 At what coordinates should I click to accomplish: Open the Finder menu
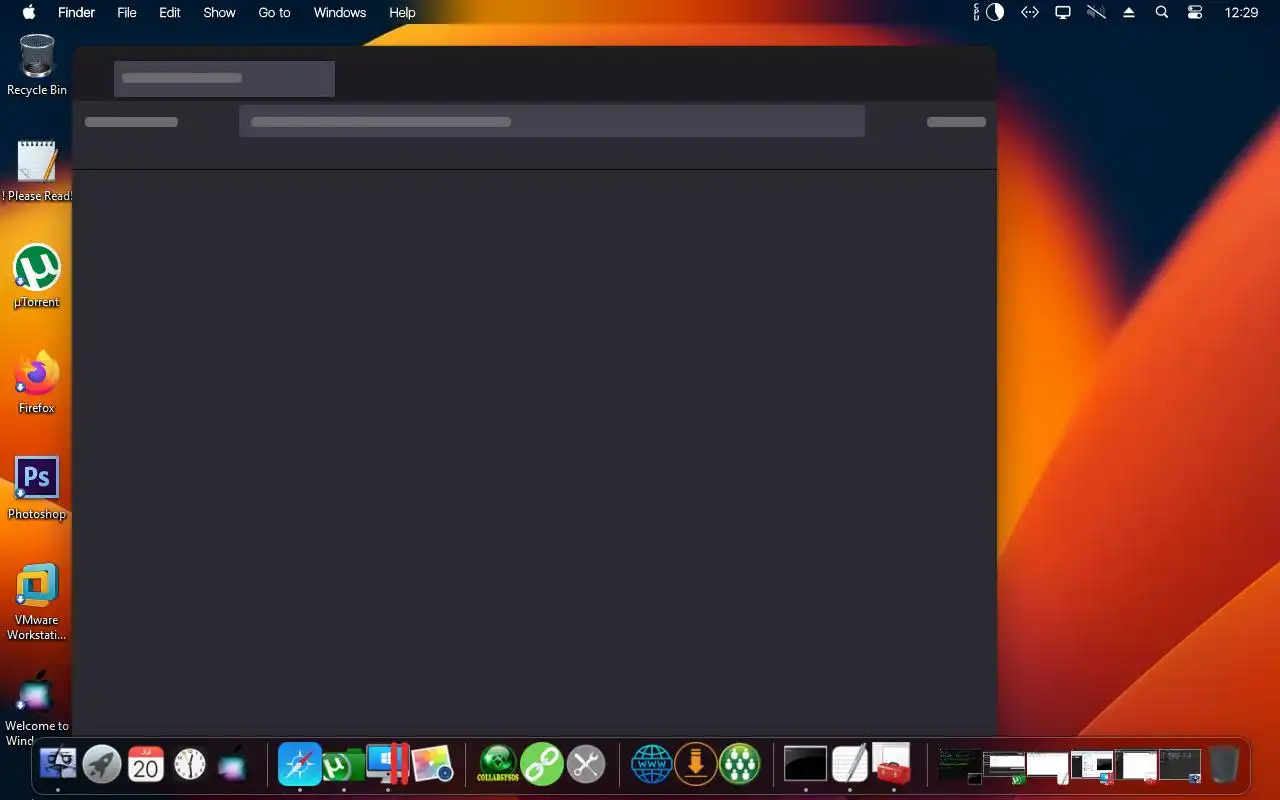[76, 12]
